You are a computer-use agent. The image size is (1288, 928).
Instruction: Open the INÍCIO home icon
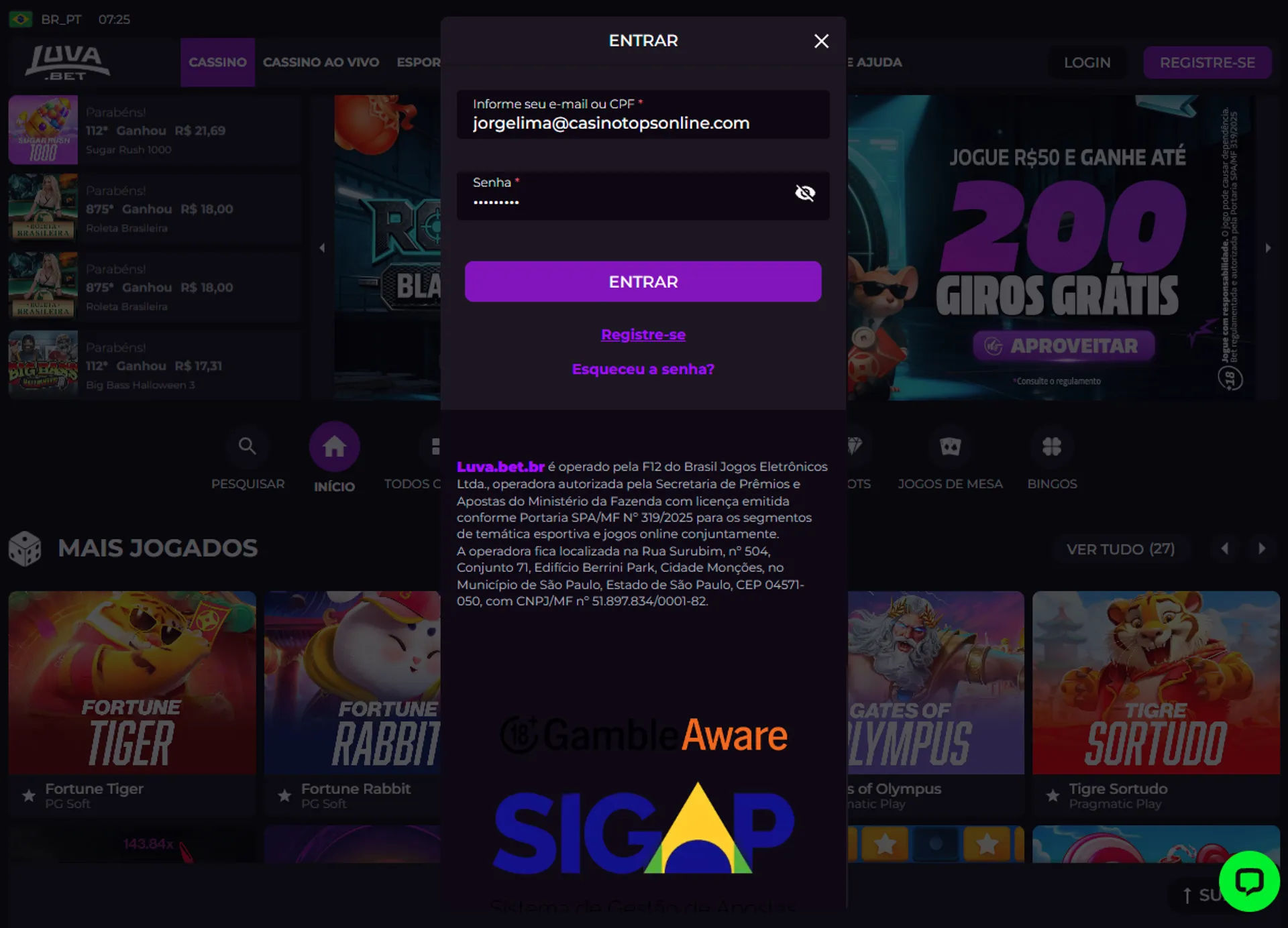(x=334, y=445)
